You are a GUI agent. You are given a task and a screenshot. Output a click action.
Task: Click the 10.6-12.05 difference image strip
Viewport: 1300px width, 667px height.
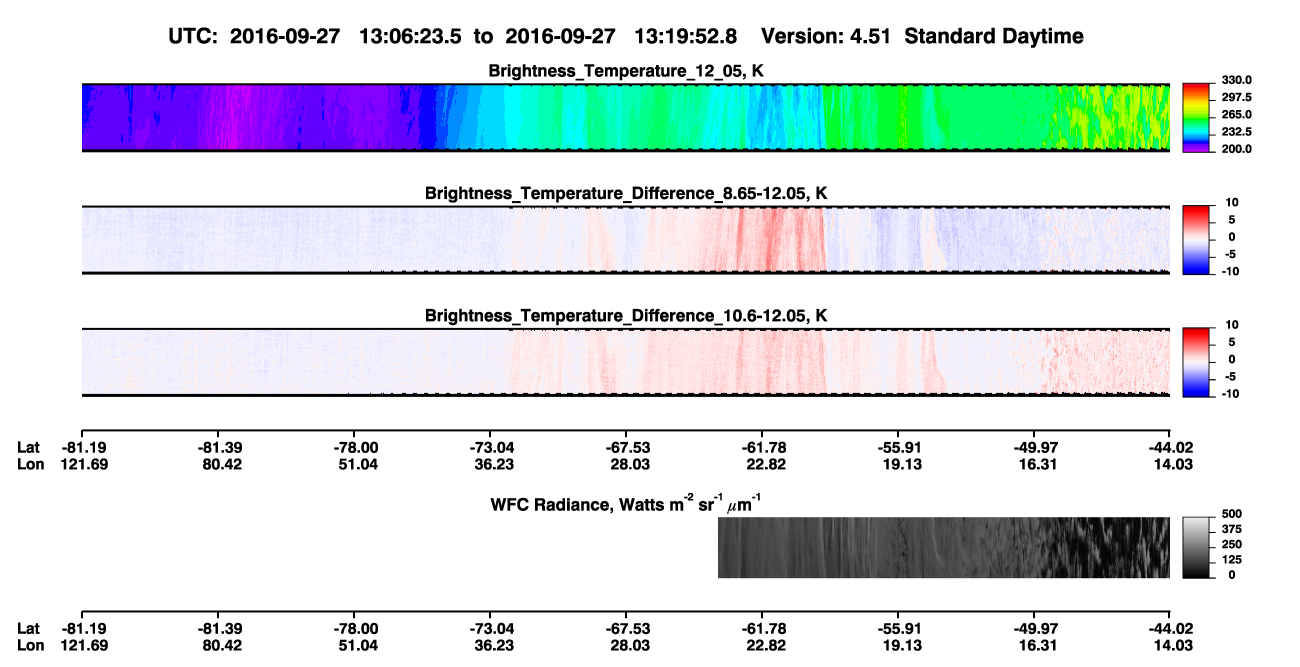pos(625,362)
